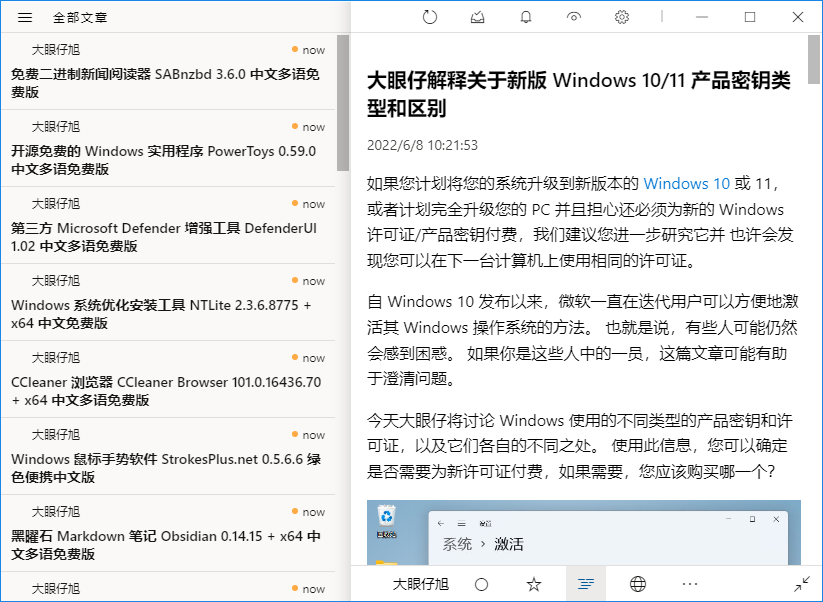Image resolution: width=823 pixels, height=602 pixels.
Task: Star the current article
Action: click(534, 584)
